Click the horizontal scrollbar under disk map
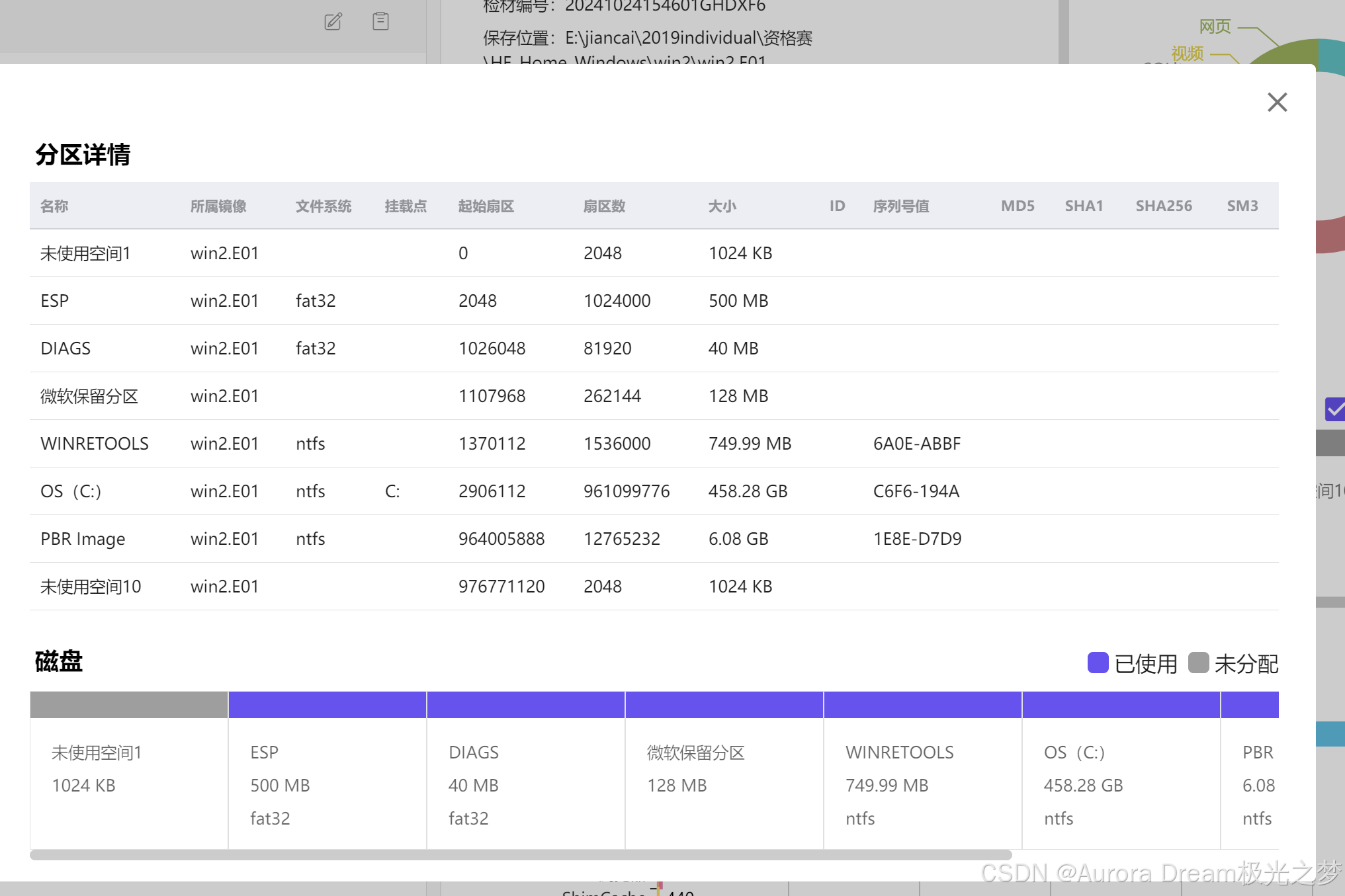This screenshot has width=1345, height=896. click(x=521, y=855)
